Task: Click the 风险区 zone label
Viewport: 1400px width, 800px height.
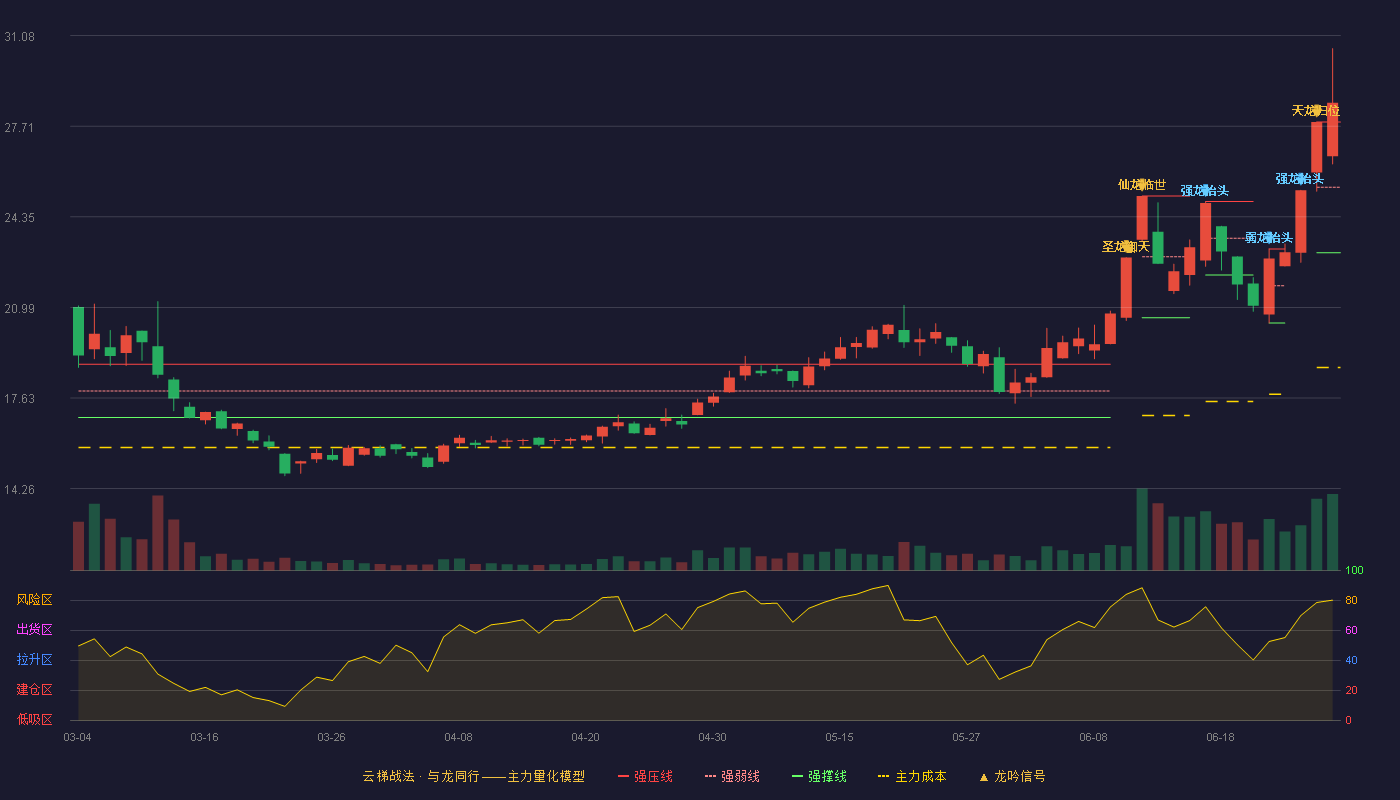Action: (34, 600)
